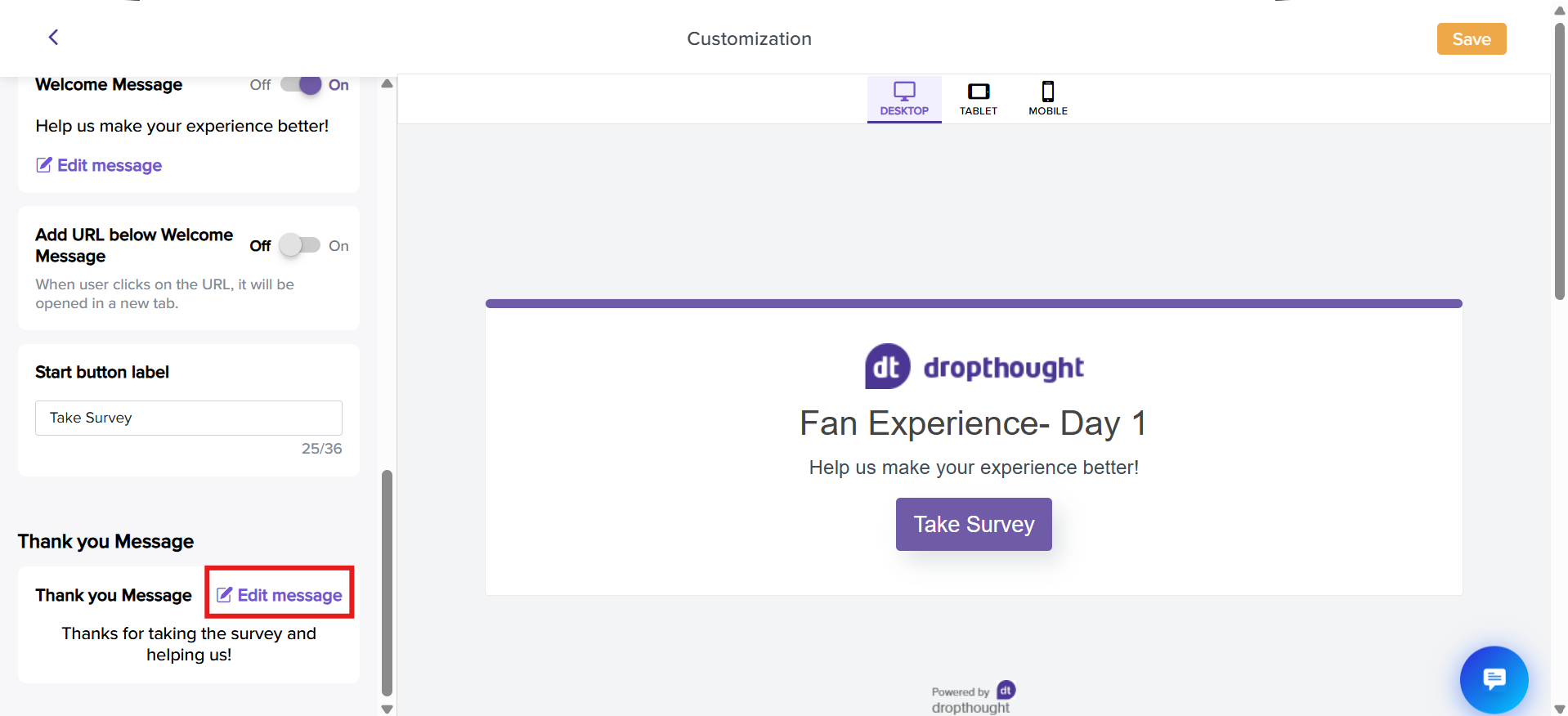Viewport: 1568px width, 716px height.
Task: Enable Add URL below Welcome Message
Action: click(x=300, y=245)
